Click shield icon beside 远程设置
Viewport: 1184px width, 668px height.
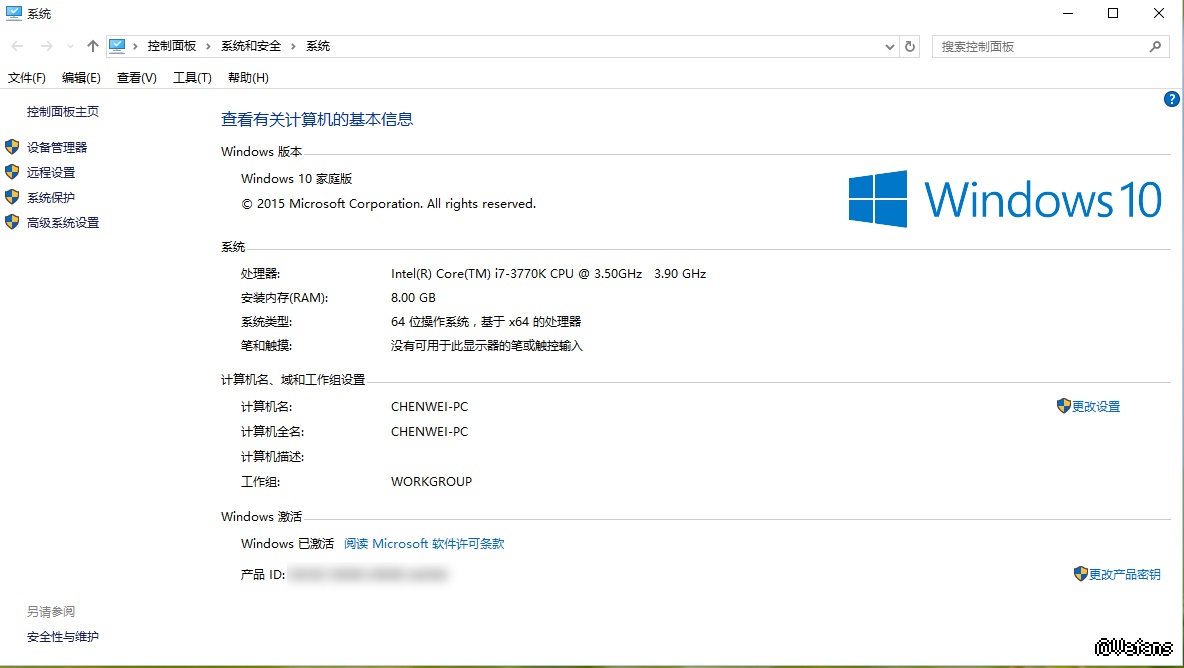pyautogui.click(x=12, y=171)
